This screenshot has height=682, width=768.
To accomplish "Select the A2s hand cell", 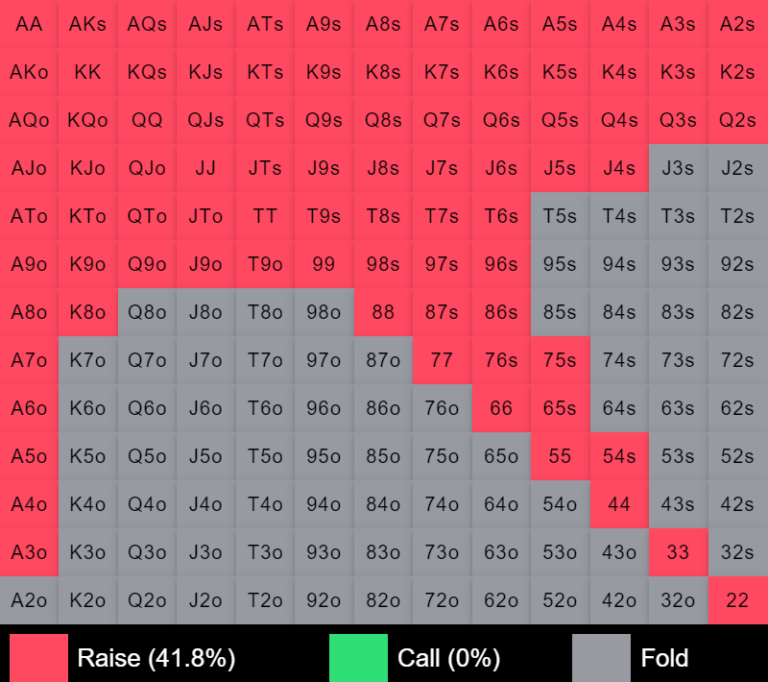I will pyautogui.click(x=737, y=24).
